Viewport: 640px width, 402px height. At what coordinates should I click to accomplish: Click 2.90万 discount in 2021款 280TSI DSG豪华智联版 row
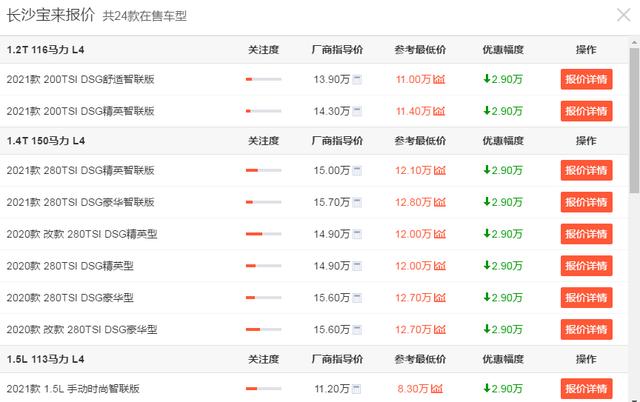(503, 202)
